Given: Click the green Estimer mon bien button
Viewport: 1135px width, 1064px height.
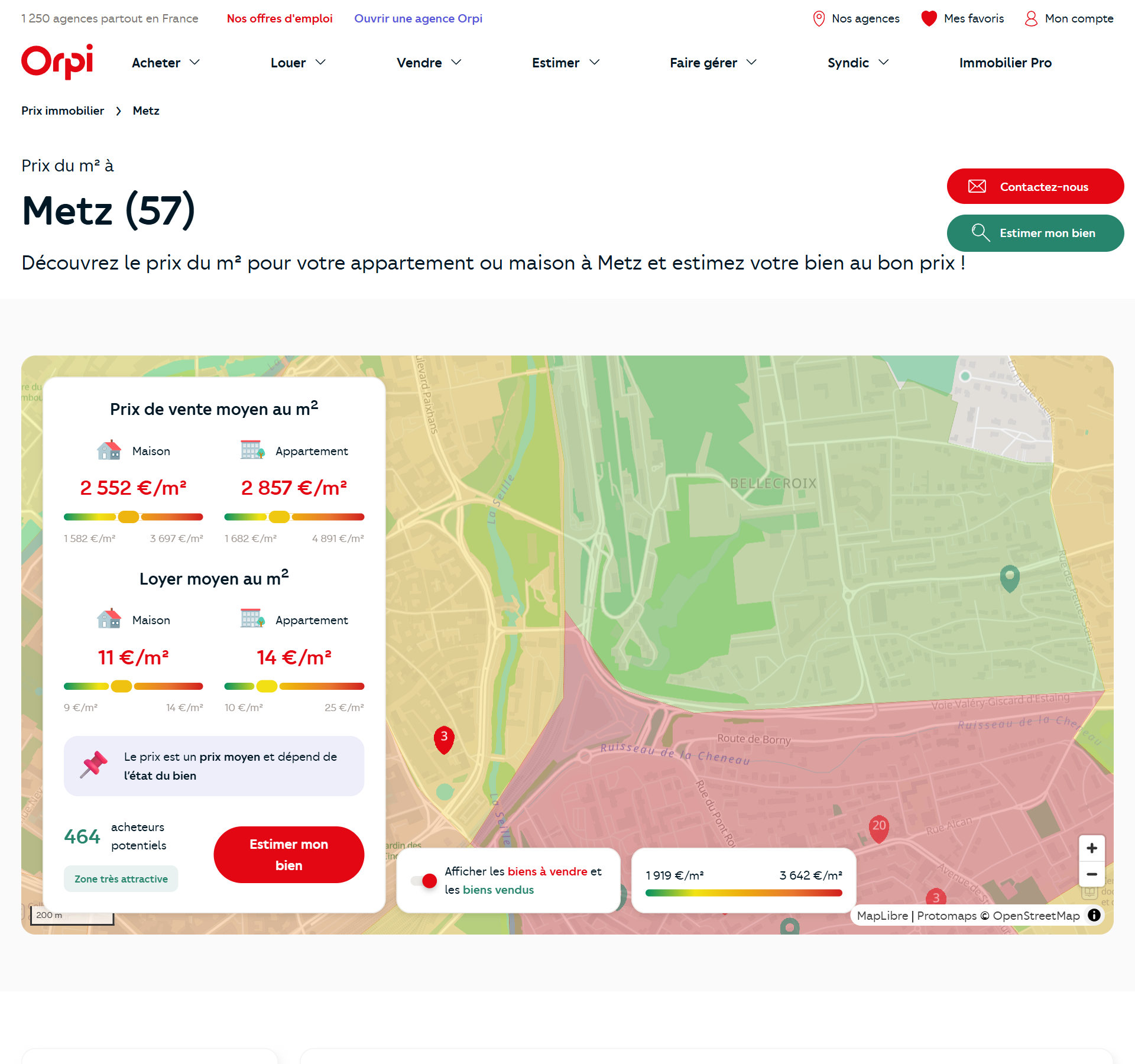Looking at the screenshot, I should (x=1036, y=233).
